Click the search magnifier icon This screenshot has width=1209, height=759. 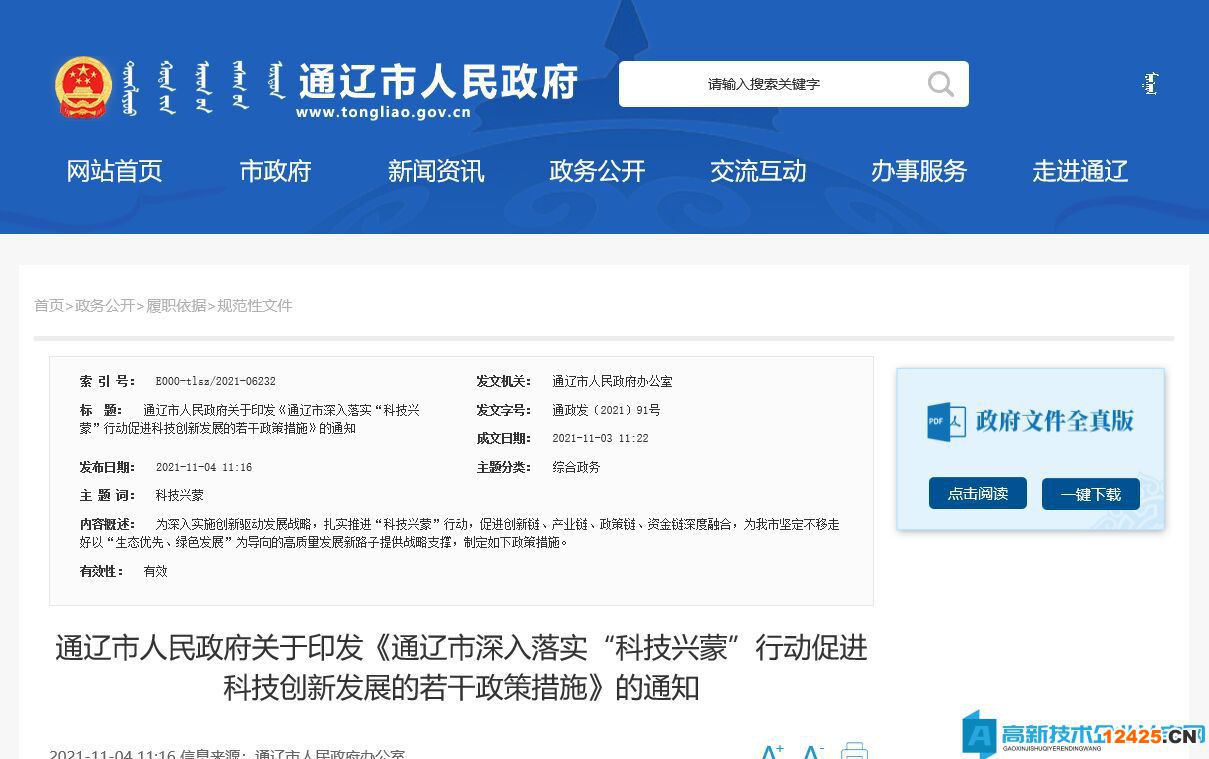tap(938, 84)
